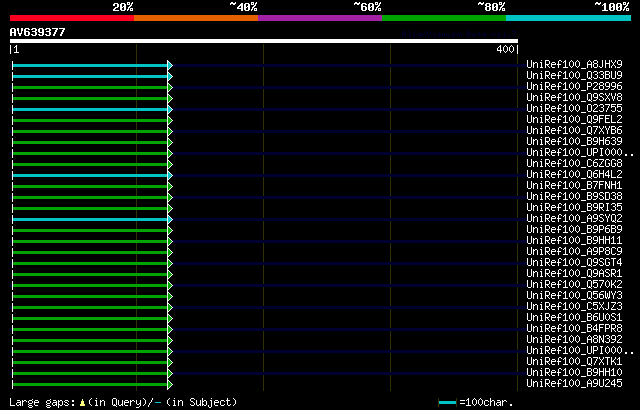Click the cyan alignment bar for Q6H4L2
Image resolution: width=640 pixels, height=410 pixels.
pos(90,175)
